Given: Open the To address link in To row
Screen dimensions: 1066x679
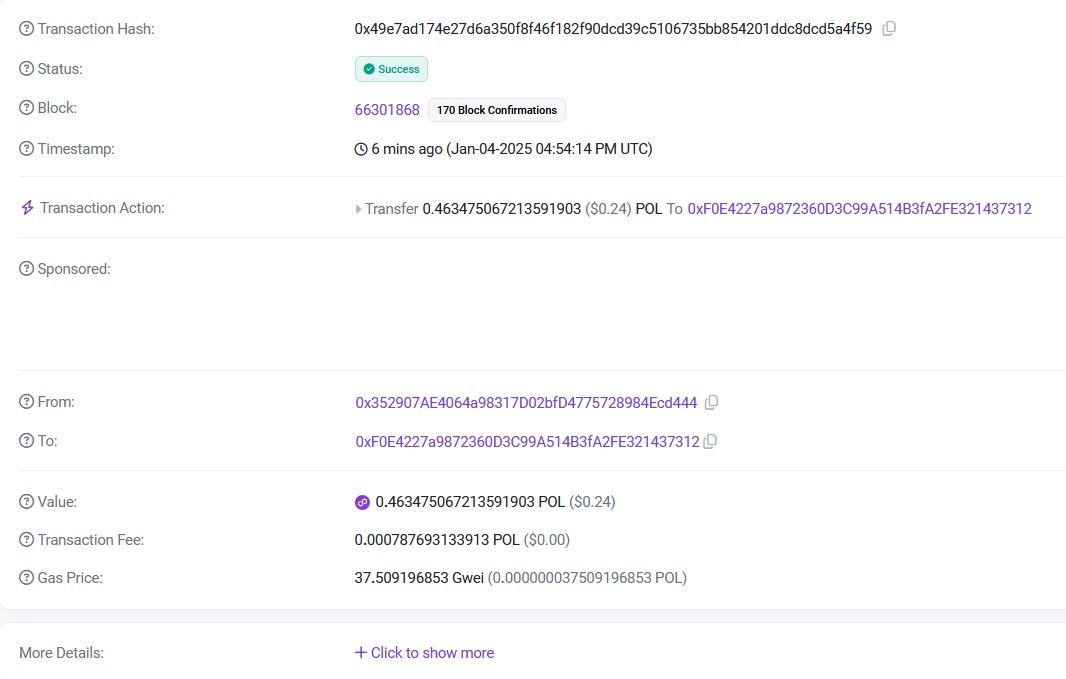Looking at the screenshot, I should 527,441.
